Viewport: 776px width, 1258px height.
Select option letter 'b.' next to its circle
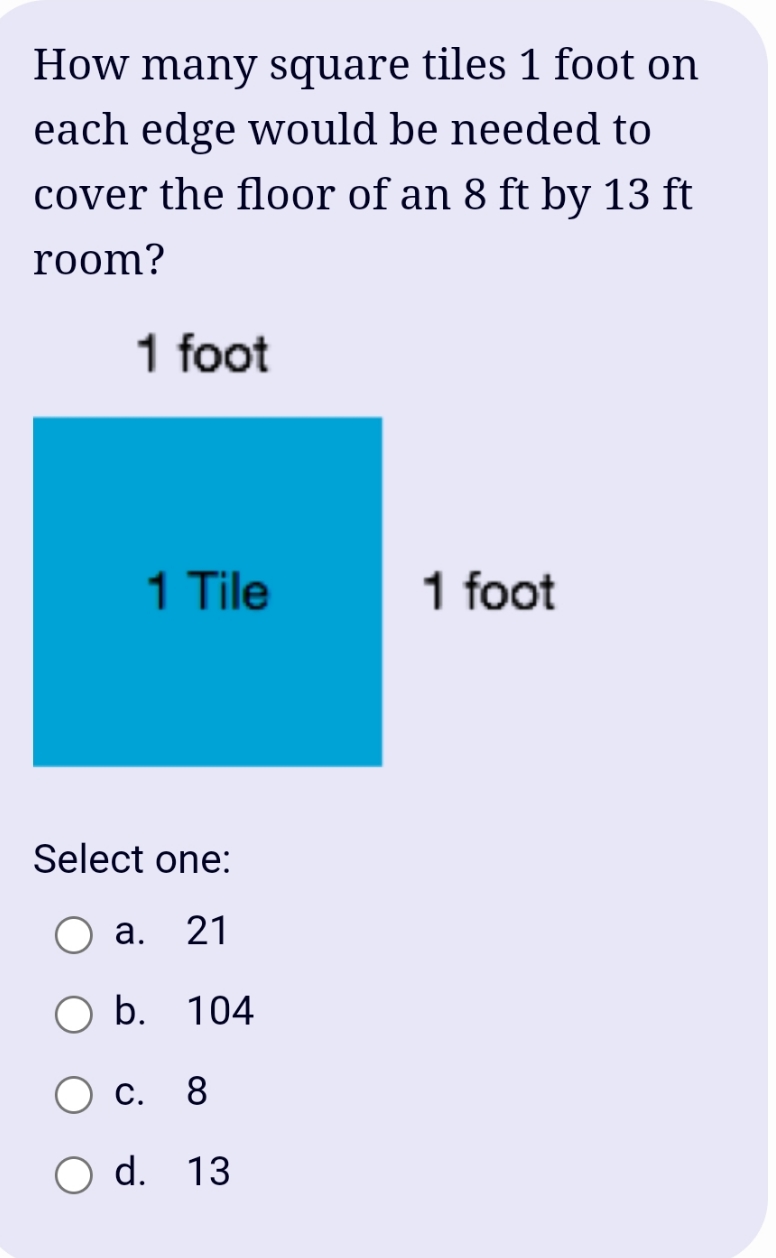[x=128, y=1012]
